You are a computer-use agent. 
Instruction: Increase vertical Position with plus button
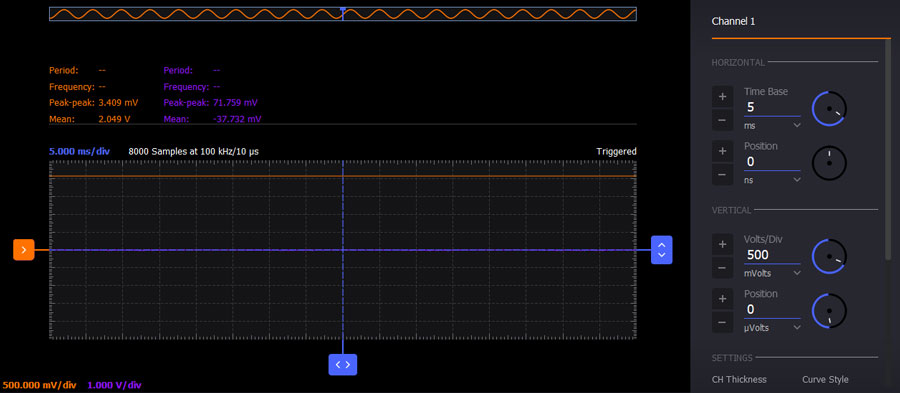[x=722, y=298]
